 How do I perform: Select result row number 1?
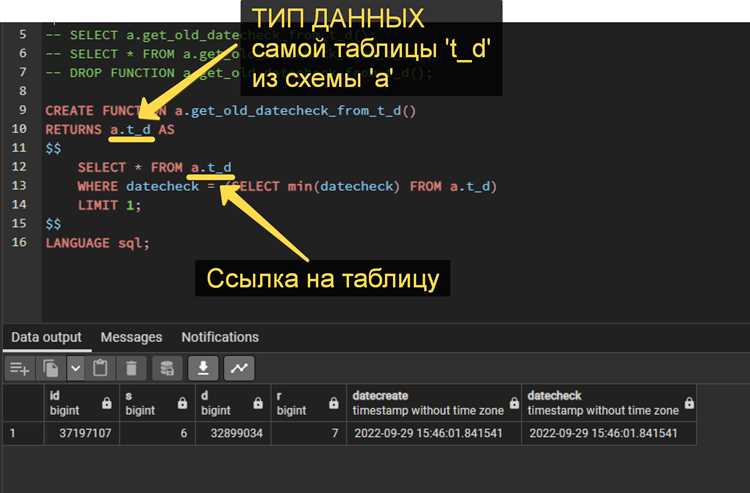(x=23, y=433)
